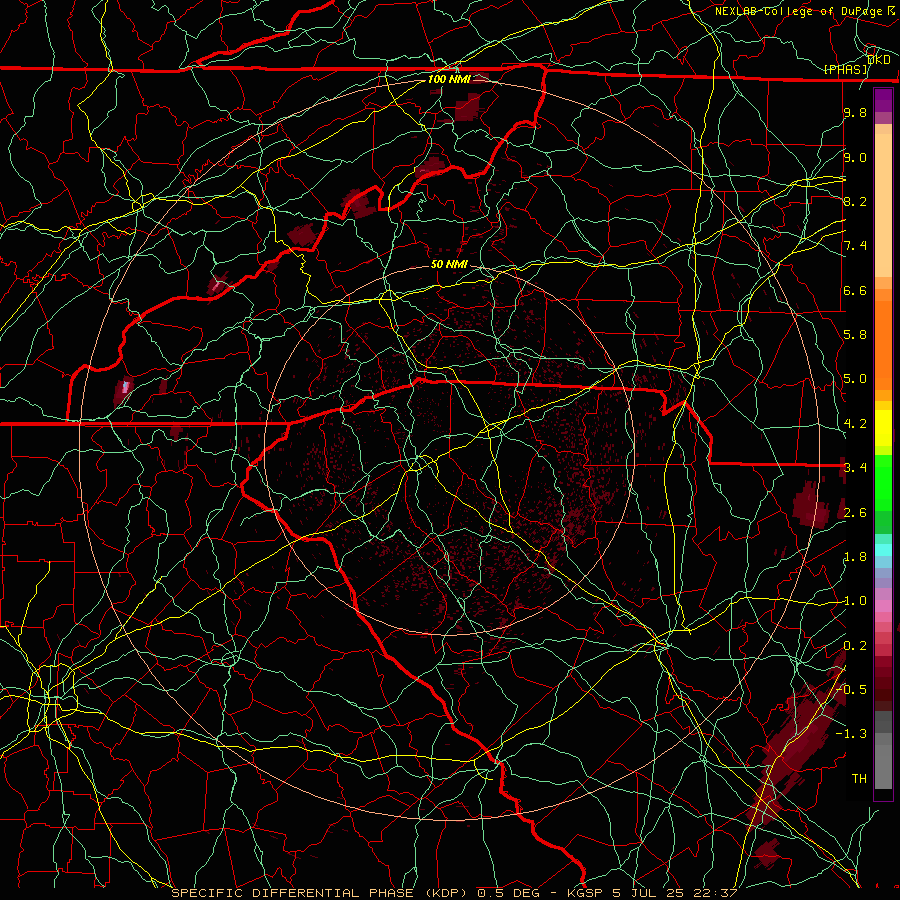
Task: Click the orange band of the KDP color scale
Action: pyautogui.click(x=883, y=339)
